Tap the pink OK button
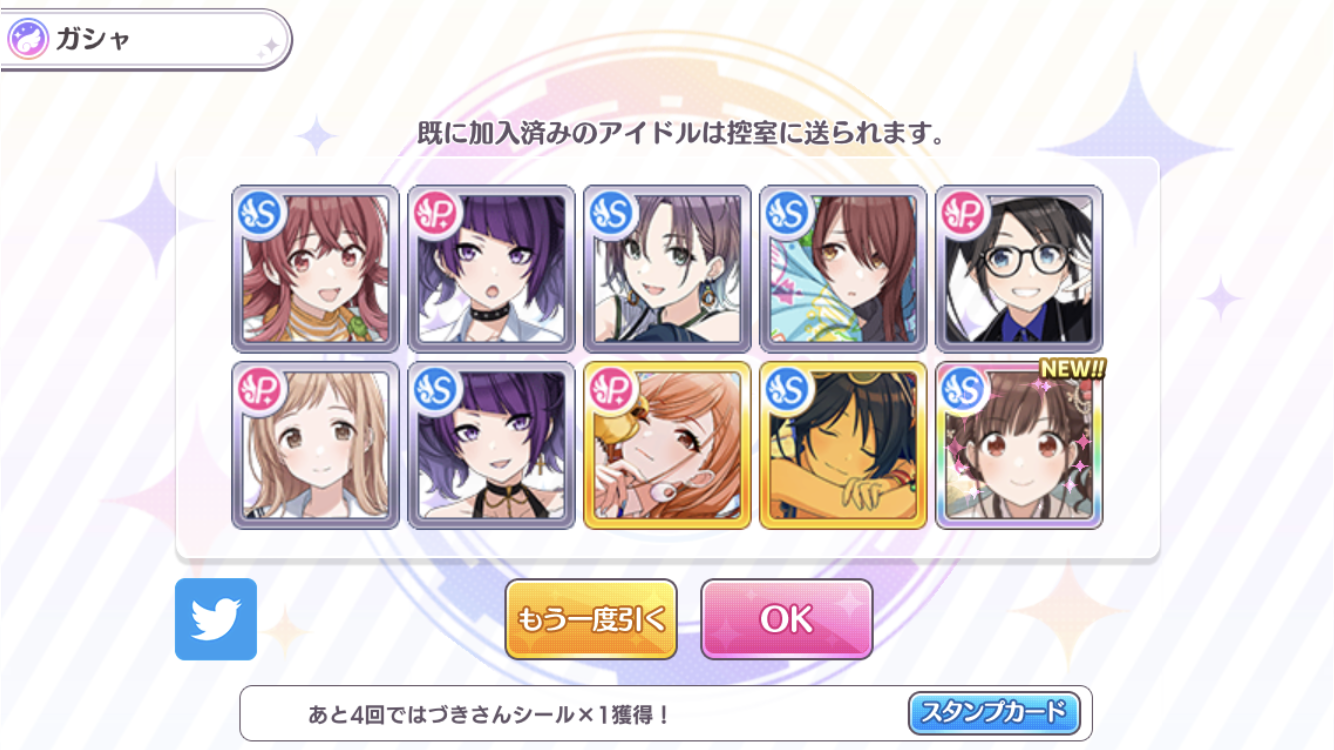1334x750 pixels. 787,619
